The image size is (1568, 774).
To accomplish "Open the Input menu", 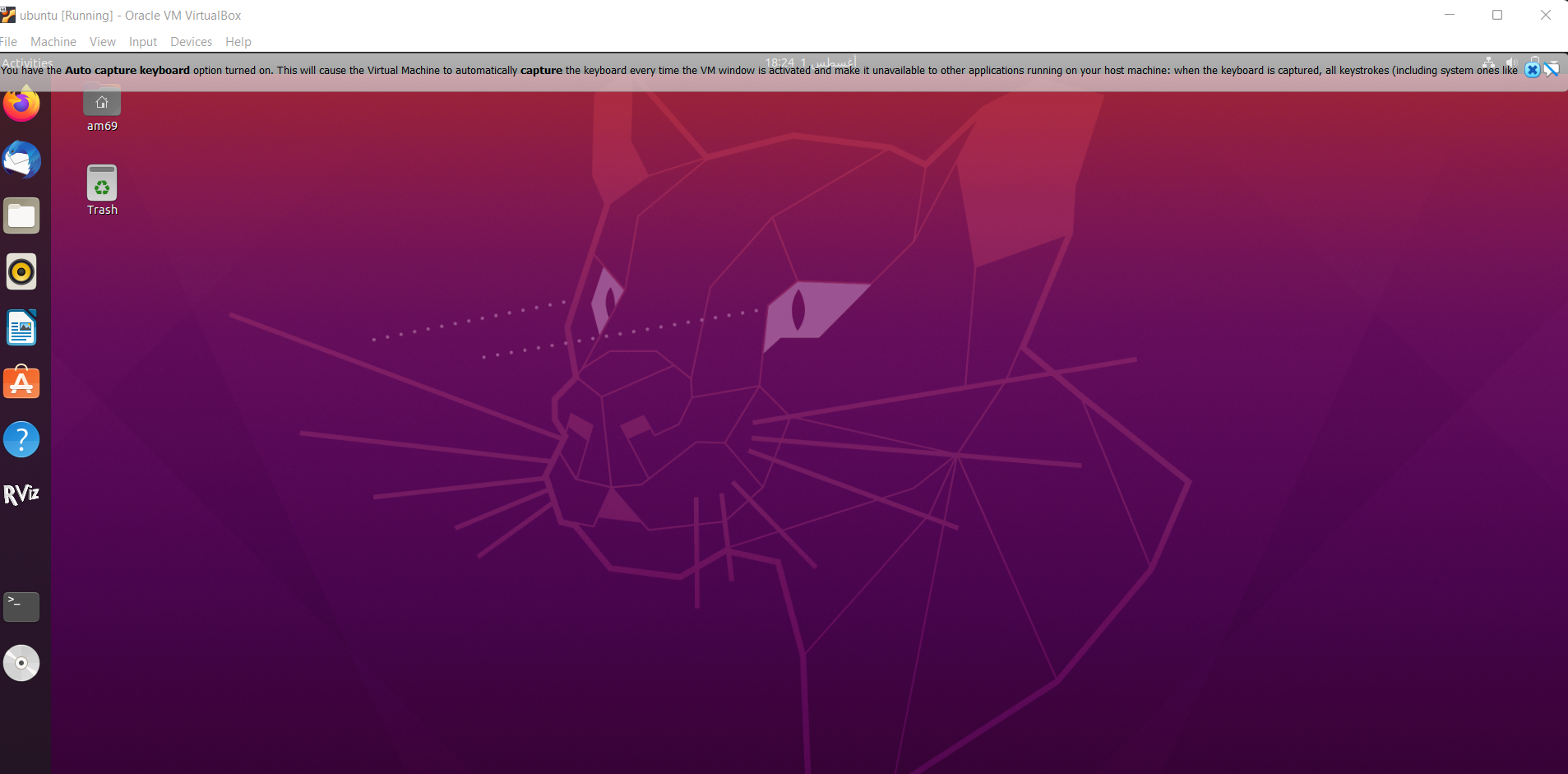I will [143, 42].
